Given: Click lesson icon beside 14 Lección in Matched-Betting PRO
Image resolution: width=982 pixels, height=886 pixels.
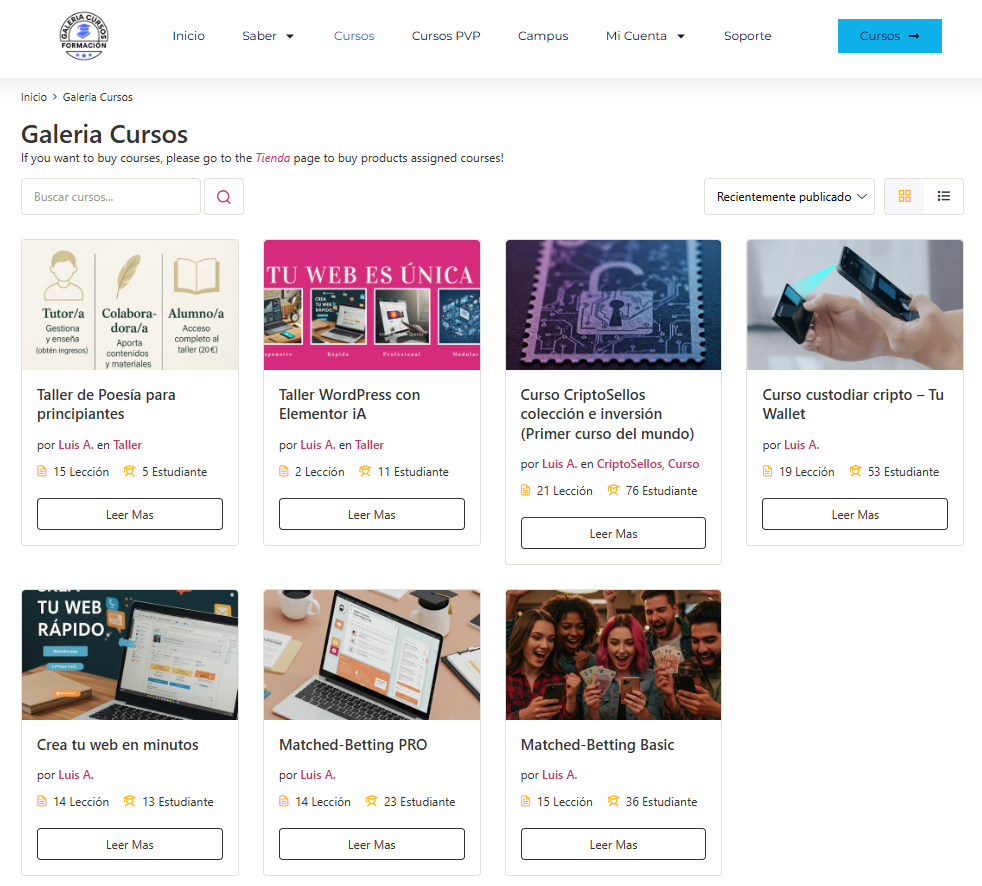Looking at the screenshot, I should pyautogui.click(x=284, y=801).
